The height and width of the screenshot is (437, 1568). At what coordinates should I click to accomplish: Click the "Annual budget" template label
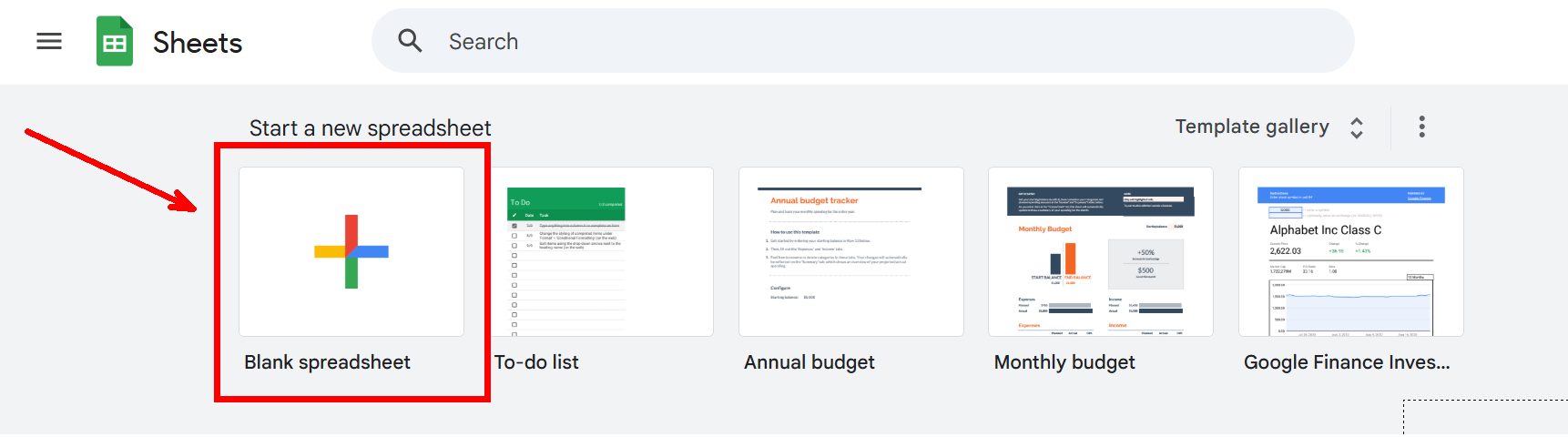point(809,362)
